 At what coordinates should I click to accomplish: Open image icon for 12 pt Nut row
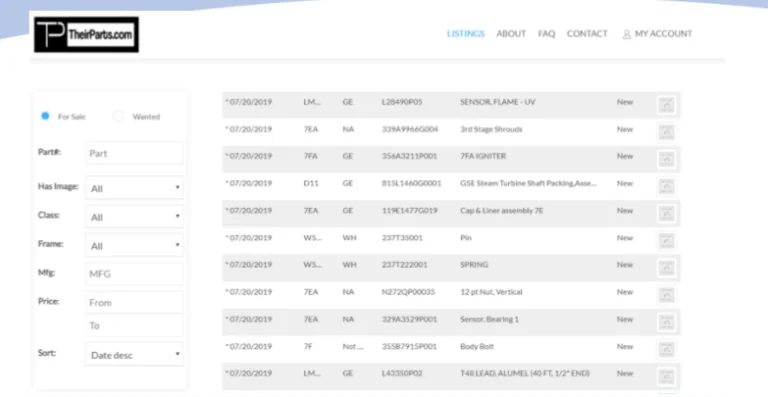[667, 295]
